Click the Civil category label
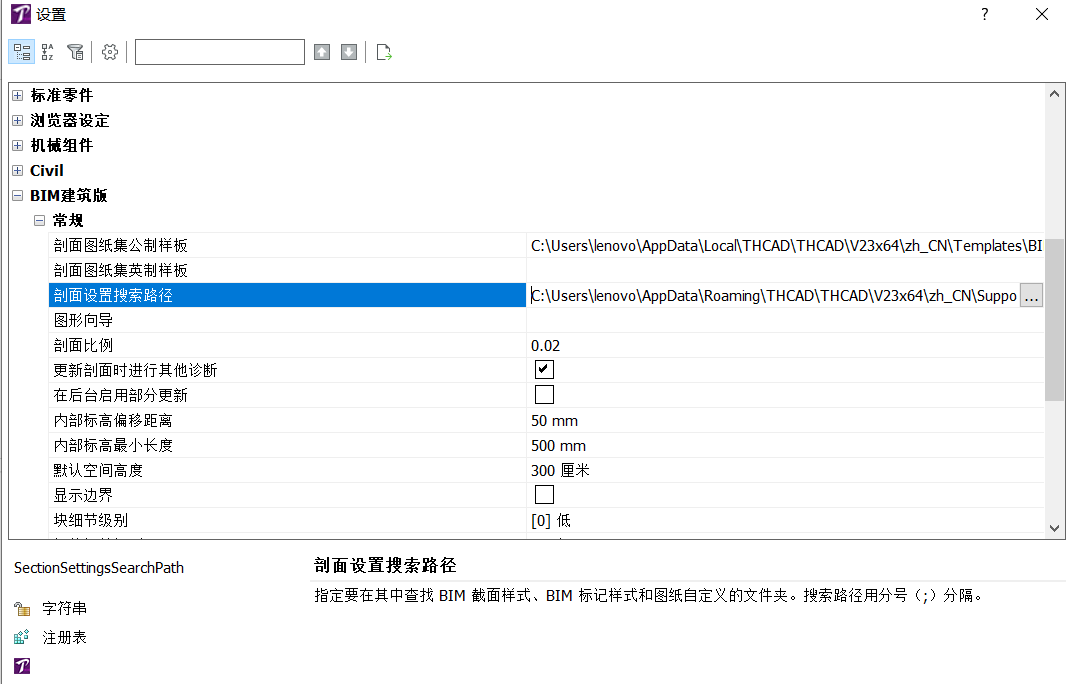1066x684 pixels. pos(47,171)
